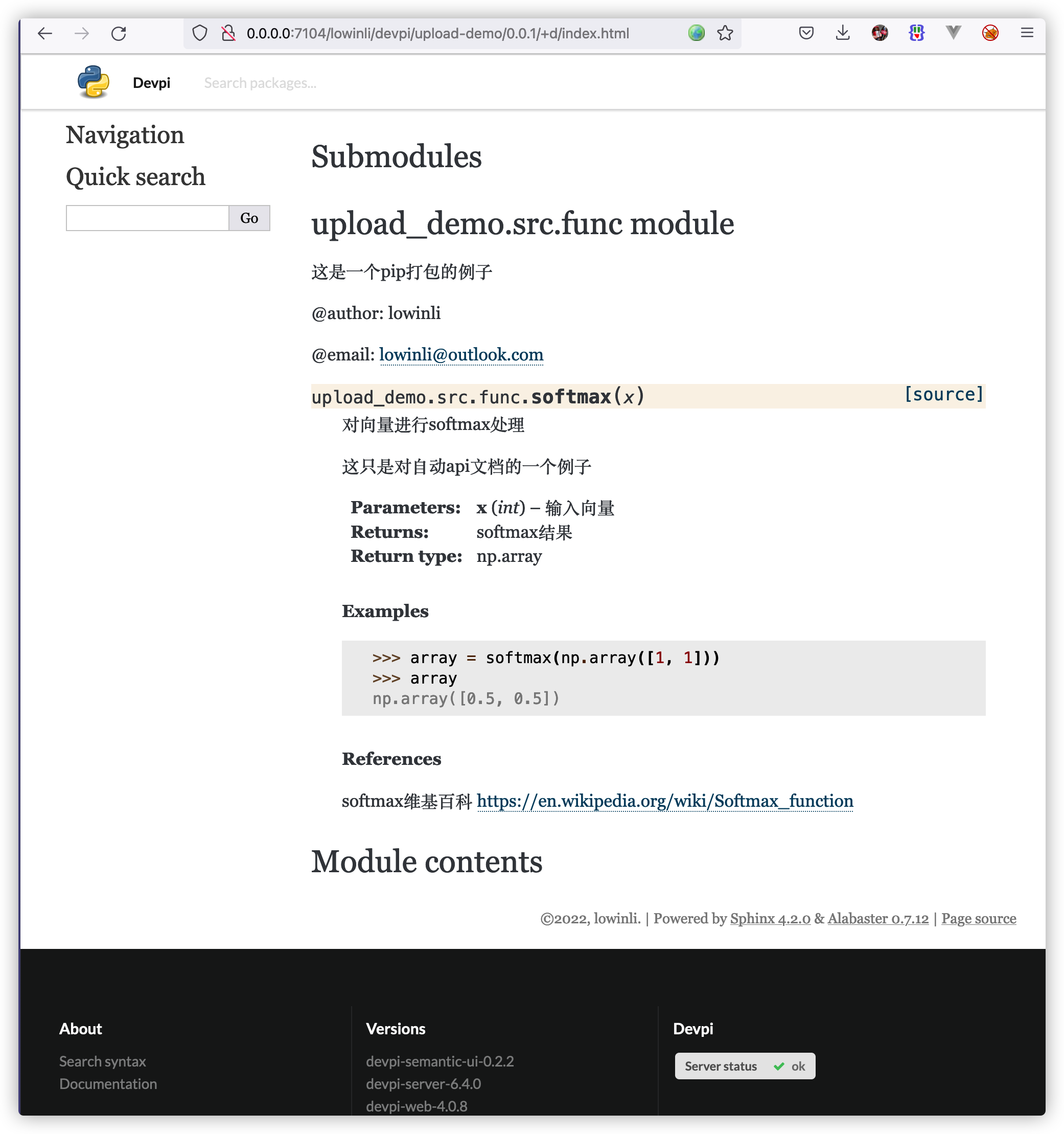Open the [source] link for softmax
This screenshot has width=1064, height=1134.
944,395
